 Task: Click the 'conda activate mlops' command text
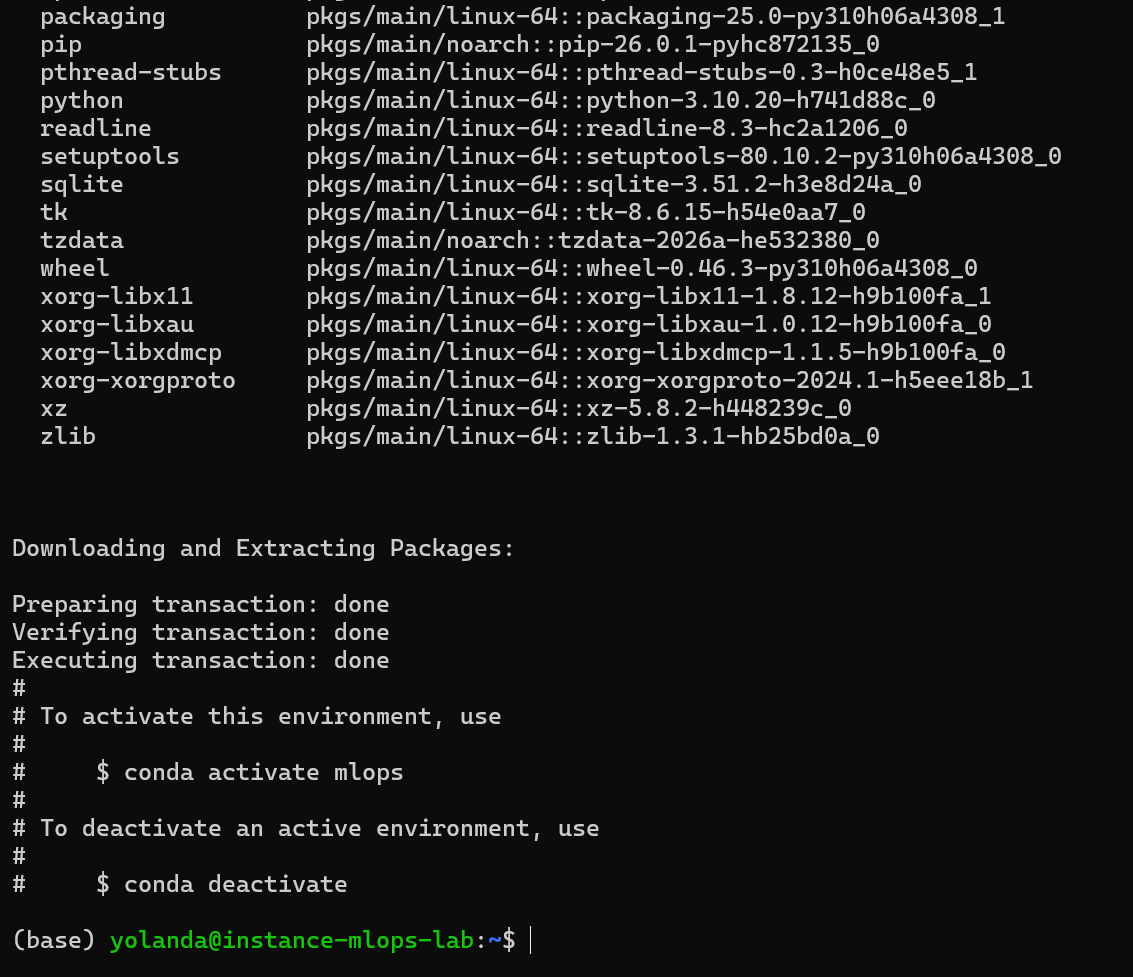263,772
